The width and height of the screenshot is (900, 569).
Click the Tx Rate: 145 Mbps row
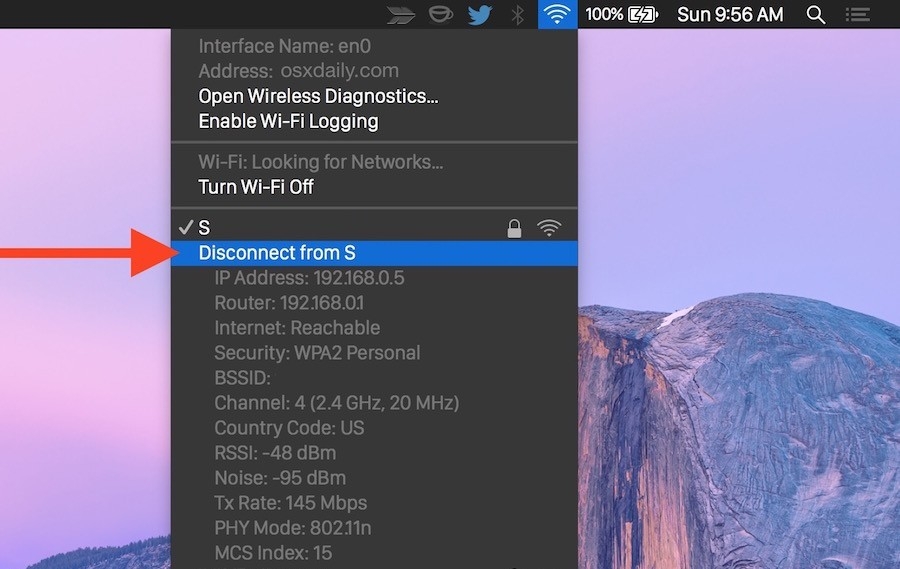374,503
